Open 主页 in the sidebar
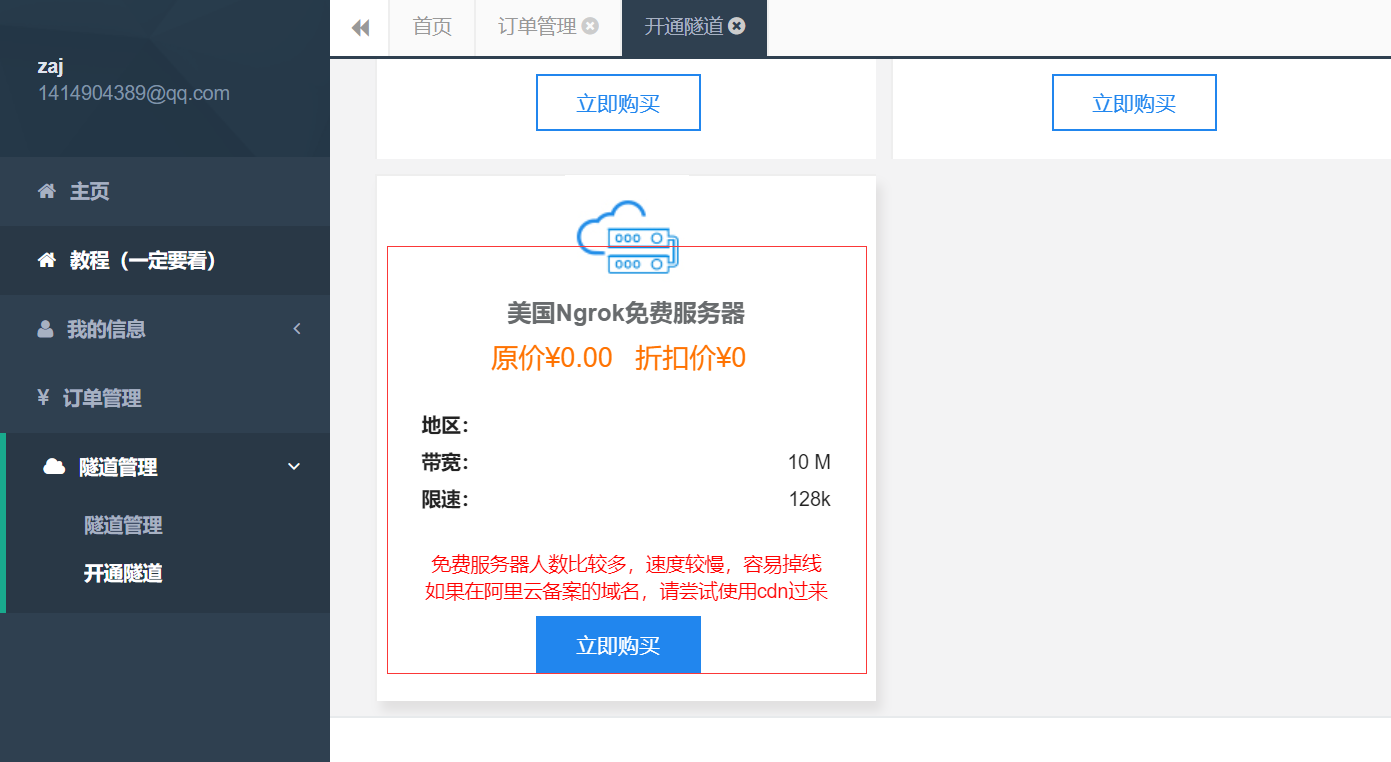This screenshot has width=1391, height=762. coord(165,191)
